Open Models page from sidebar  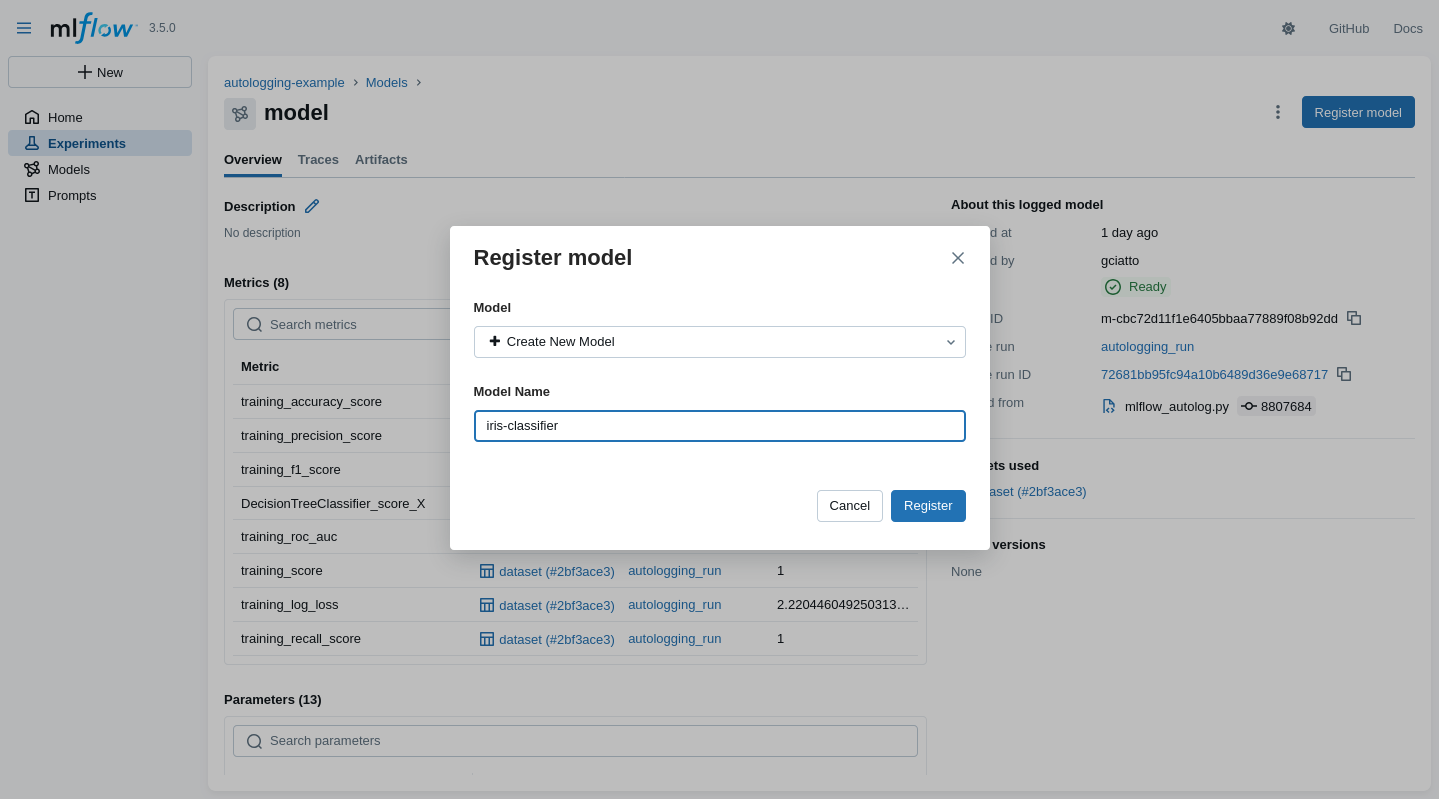coord(68,169)
